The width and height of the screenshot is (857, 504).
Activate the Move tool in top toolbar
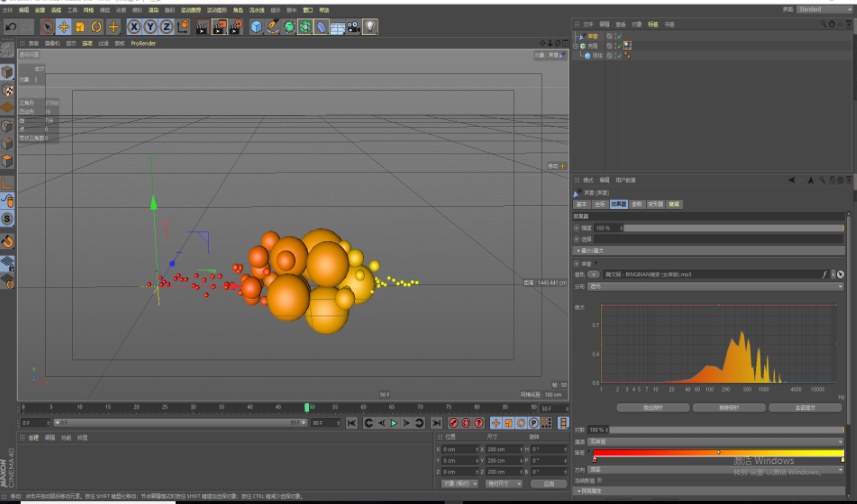63,26
